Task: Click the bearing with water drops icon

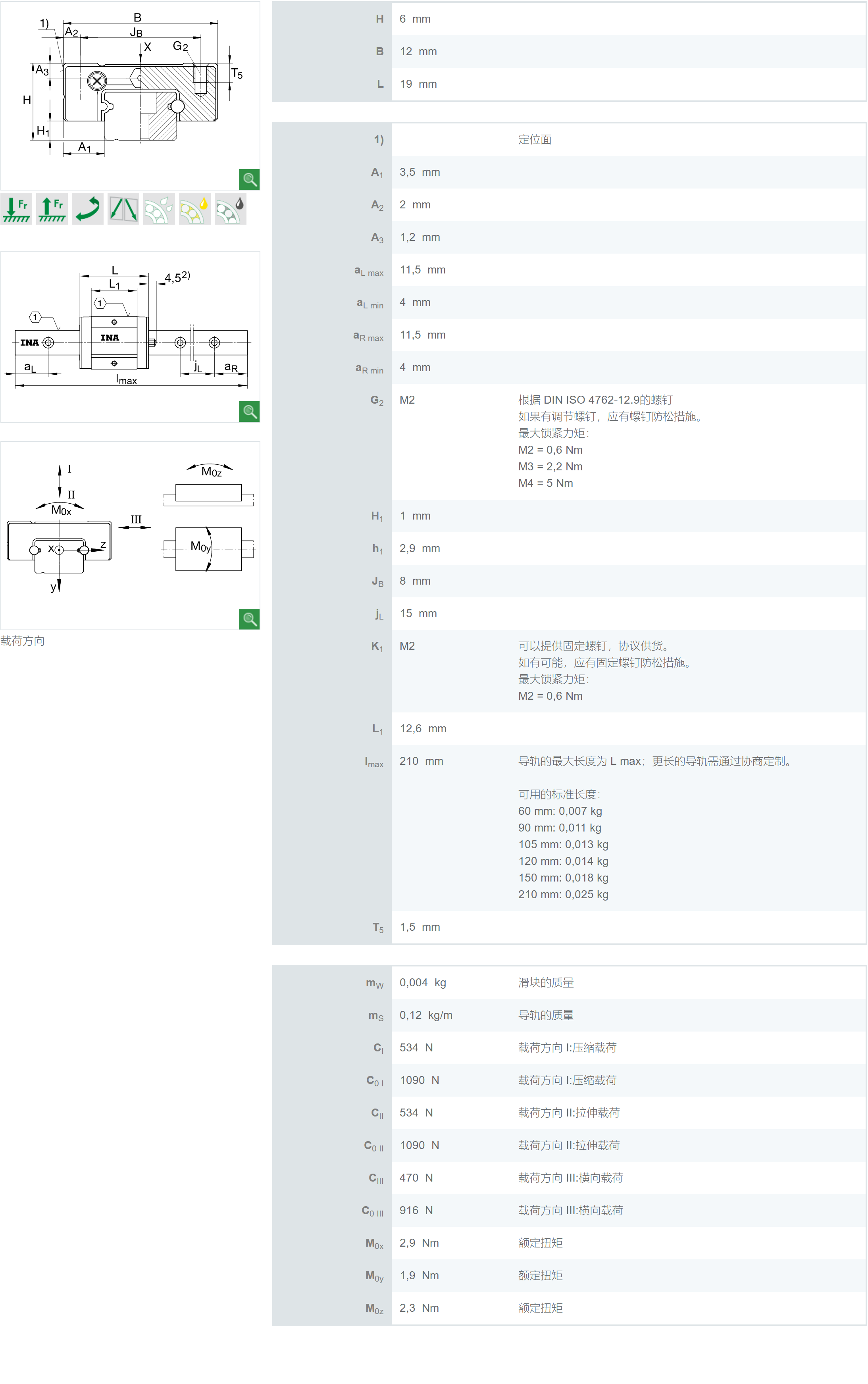Action: [159, 209]
